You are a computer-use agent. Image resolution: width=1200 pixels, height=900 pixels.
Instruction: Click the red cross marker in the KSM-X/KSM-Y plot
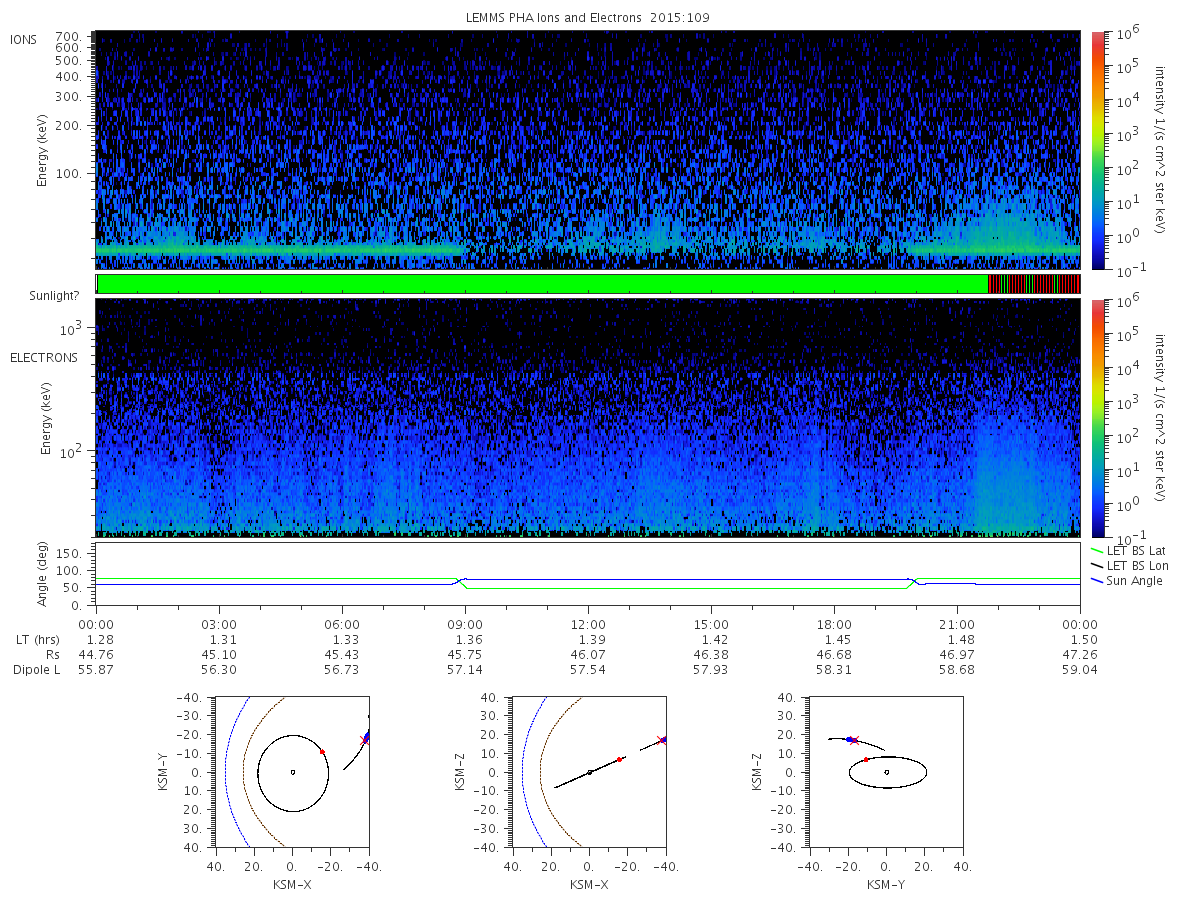[365, 740]
